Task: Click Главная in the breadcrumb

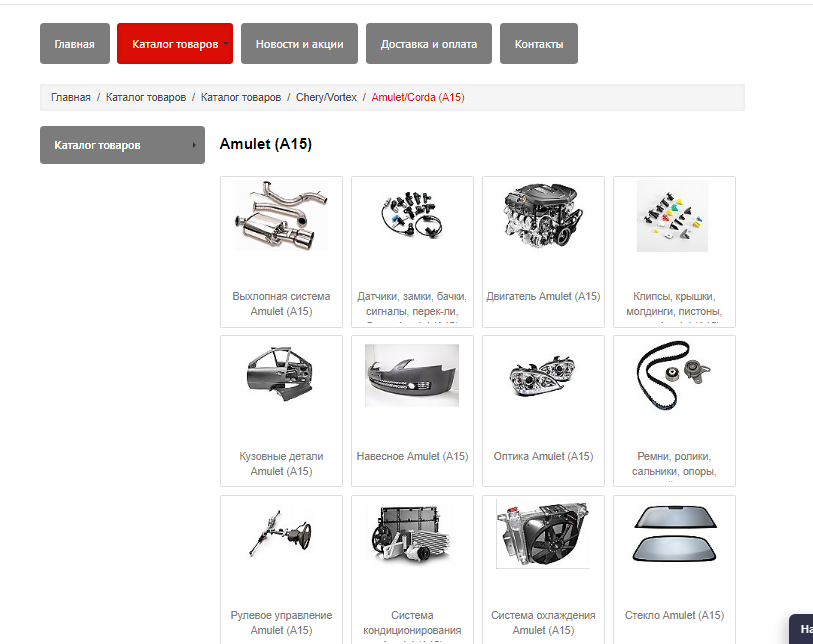Action: 71,97
